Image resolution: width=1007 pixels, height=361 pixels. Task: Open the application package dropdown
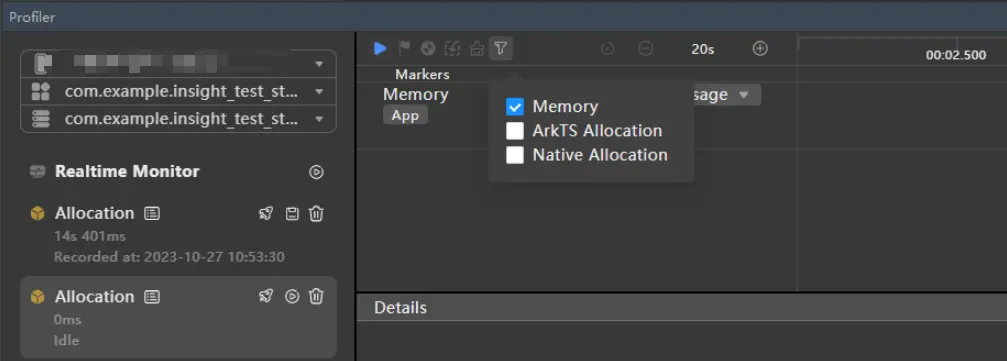pyautogui.click(x=179, y=92)
